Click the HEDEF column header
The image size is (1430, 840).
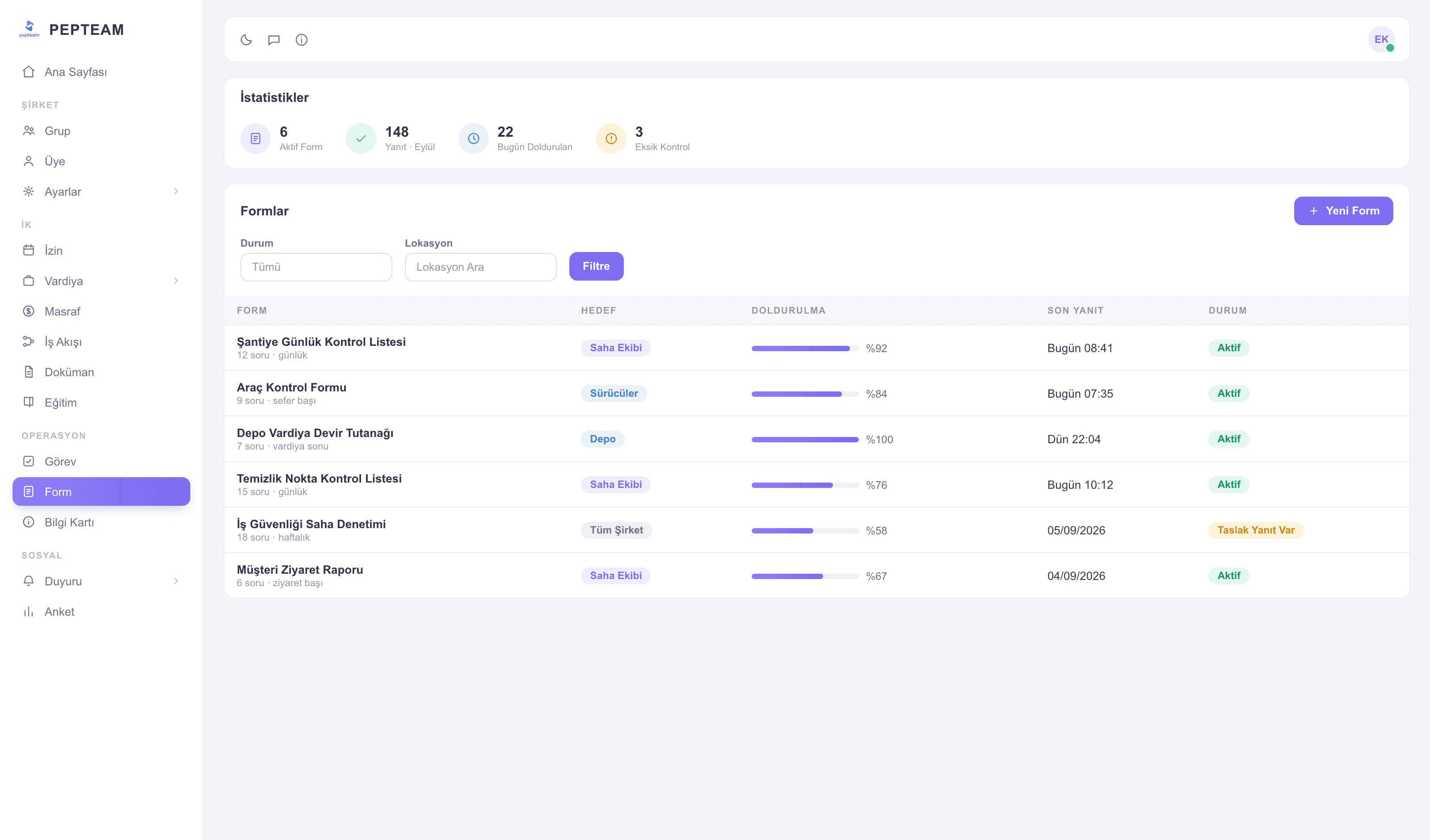[x=598, y=311]
